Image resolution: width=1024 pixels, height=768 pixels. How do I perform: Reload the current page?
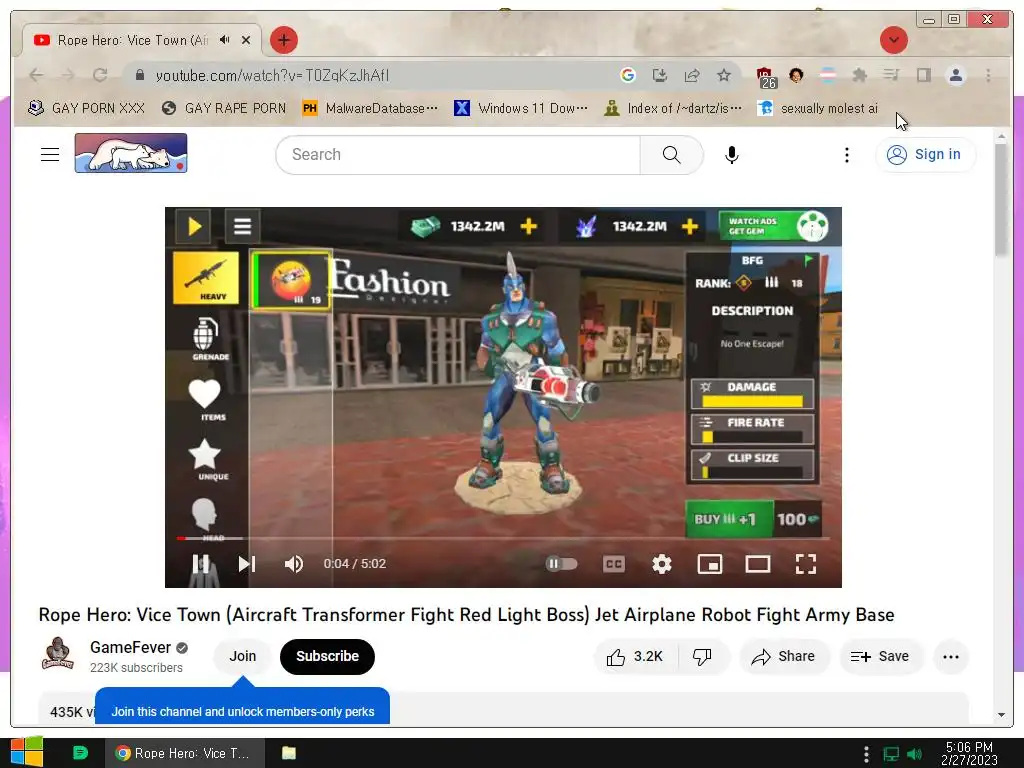click(100, 75)
